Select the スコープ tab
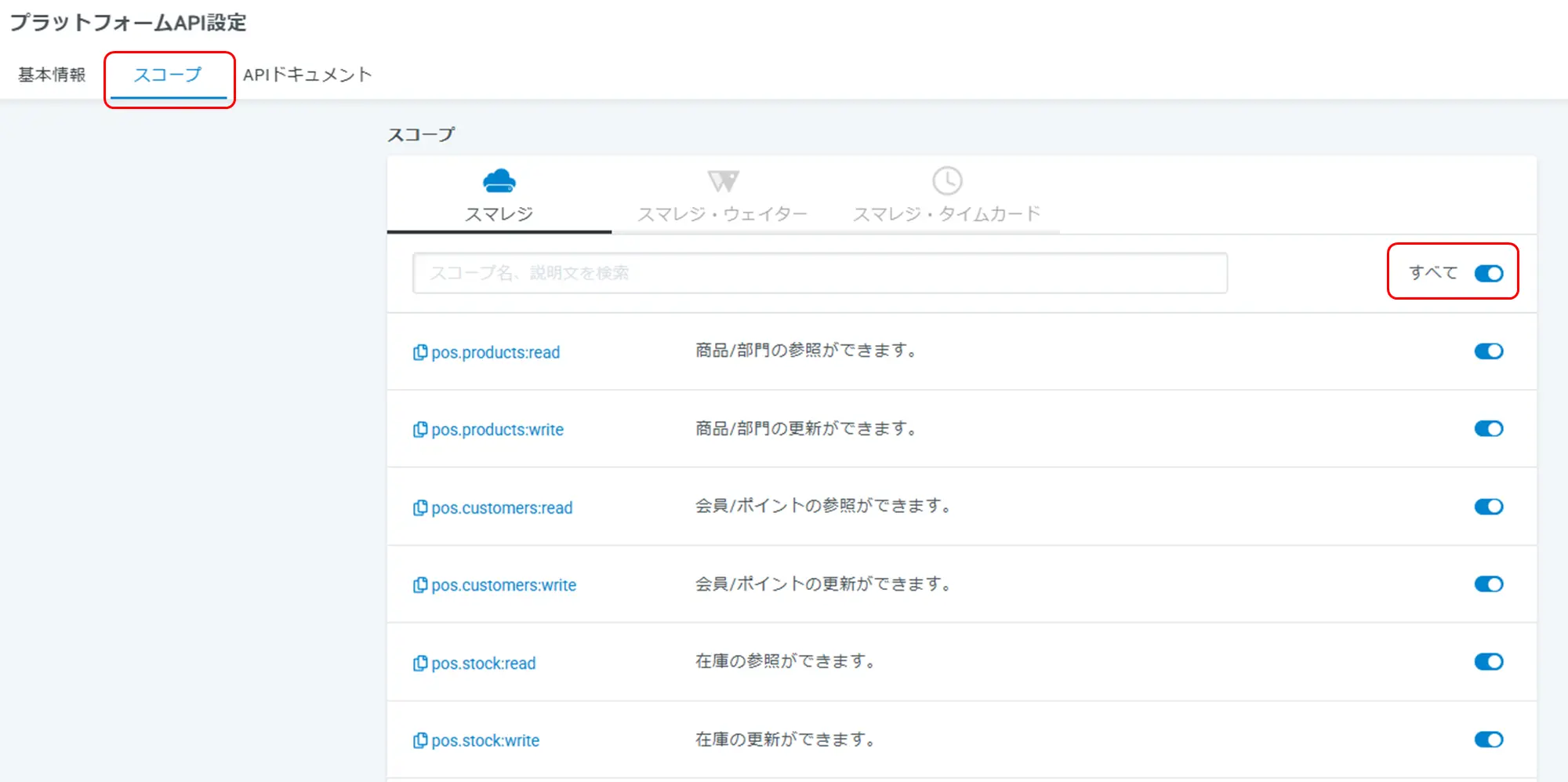This screenshot has width=1568, height=782. click(x=168, y=75)
